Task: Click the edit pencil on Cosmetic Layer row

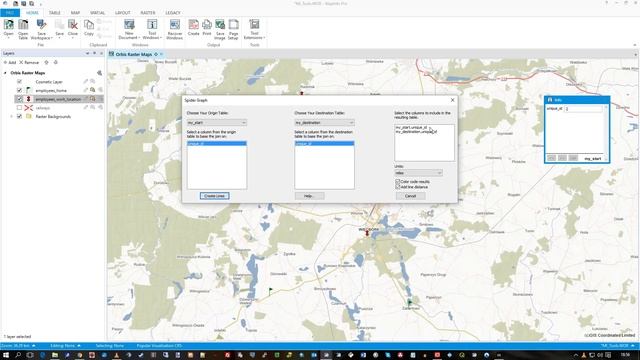Action: (86, 82)
